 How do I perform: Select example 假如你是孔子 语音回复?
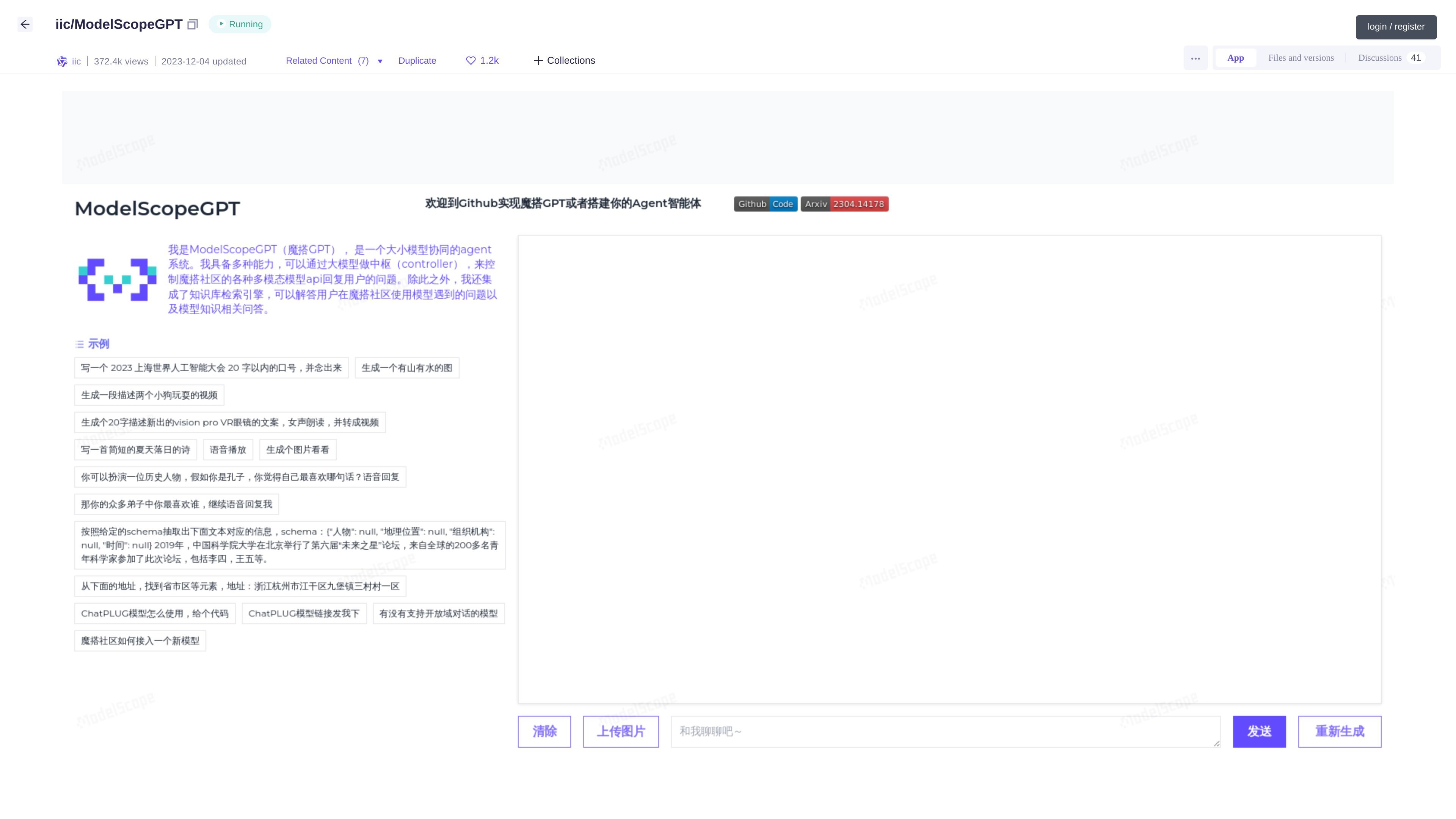[240, 477]
